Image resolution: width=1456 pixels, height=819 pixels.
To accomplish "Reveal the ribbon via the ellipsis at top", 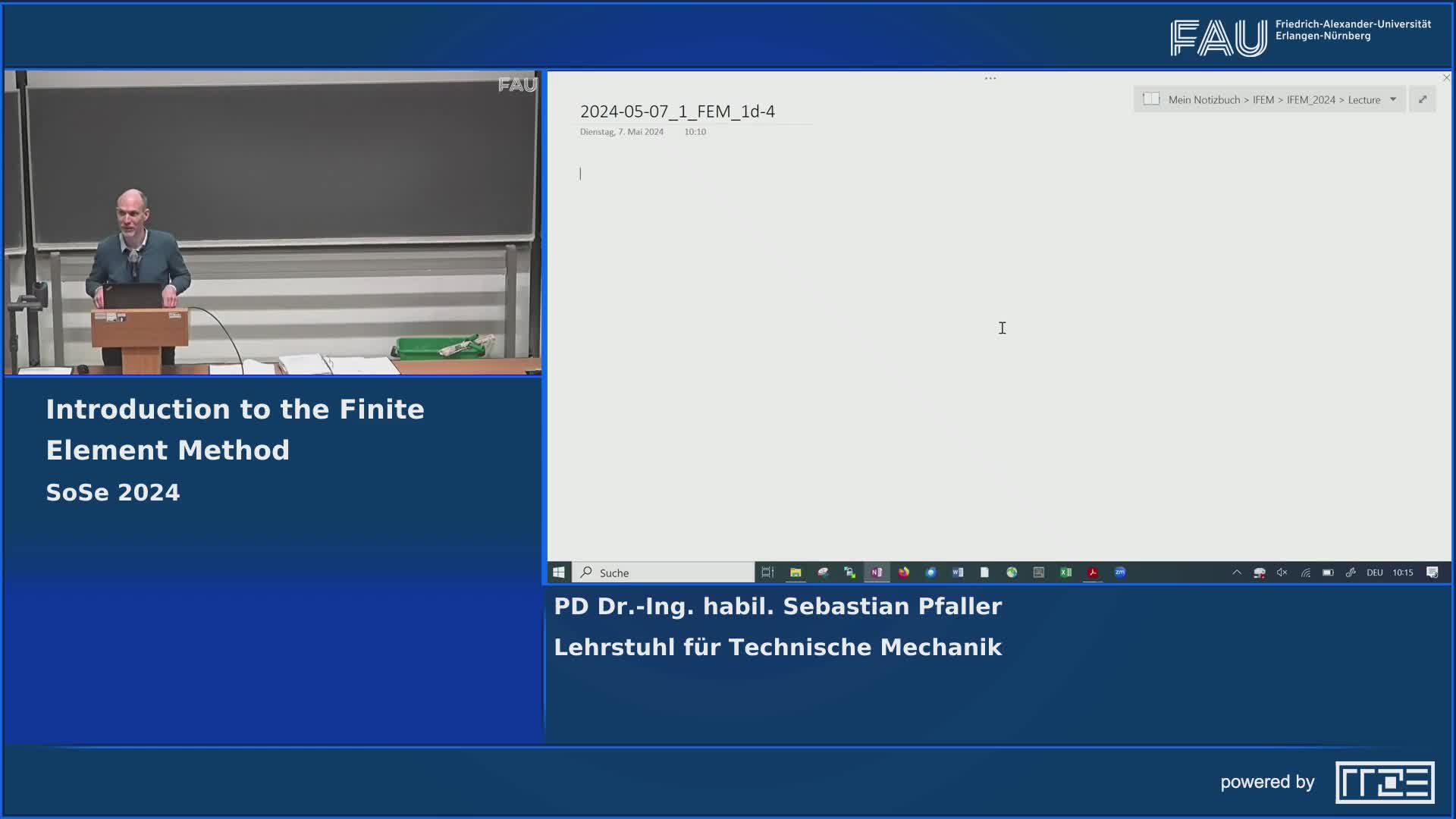I will (990, 78).
